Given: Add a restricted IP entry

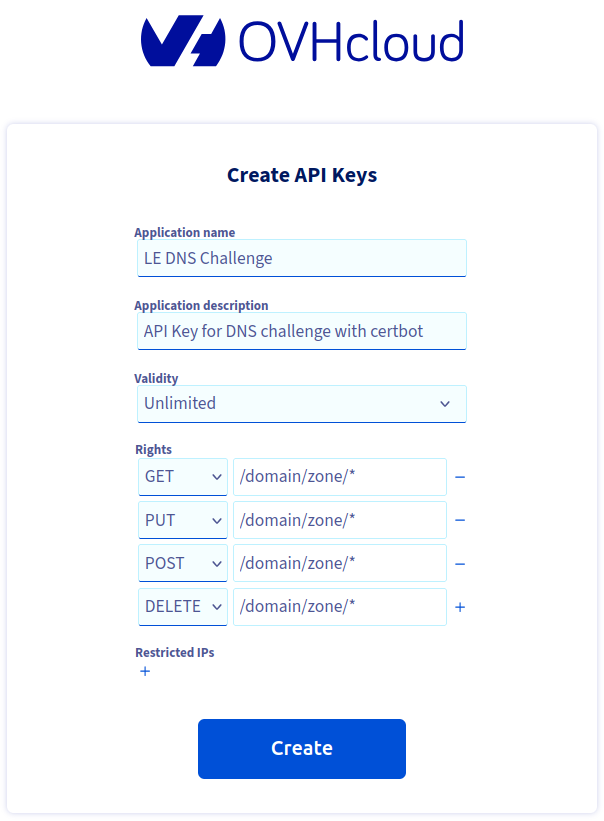Looking at the screenshot, I should coord(145,671).
